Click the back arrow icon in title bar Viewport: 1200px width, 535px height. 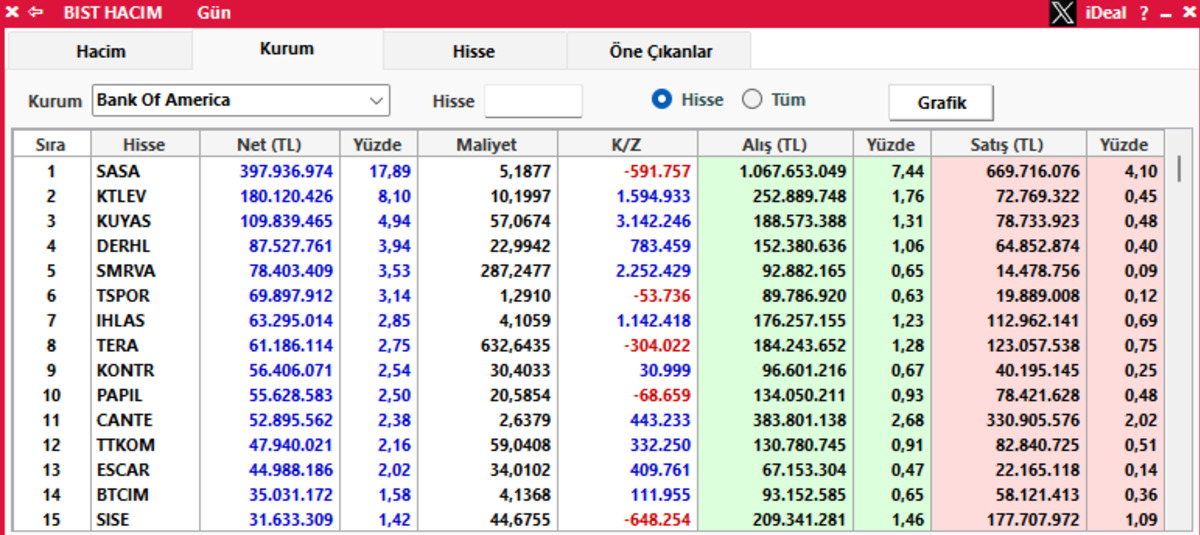(x=36, y=13)
